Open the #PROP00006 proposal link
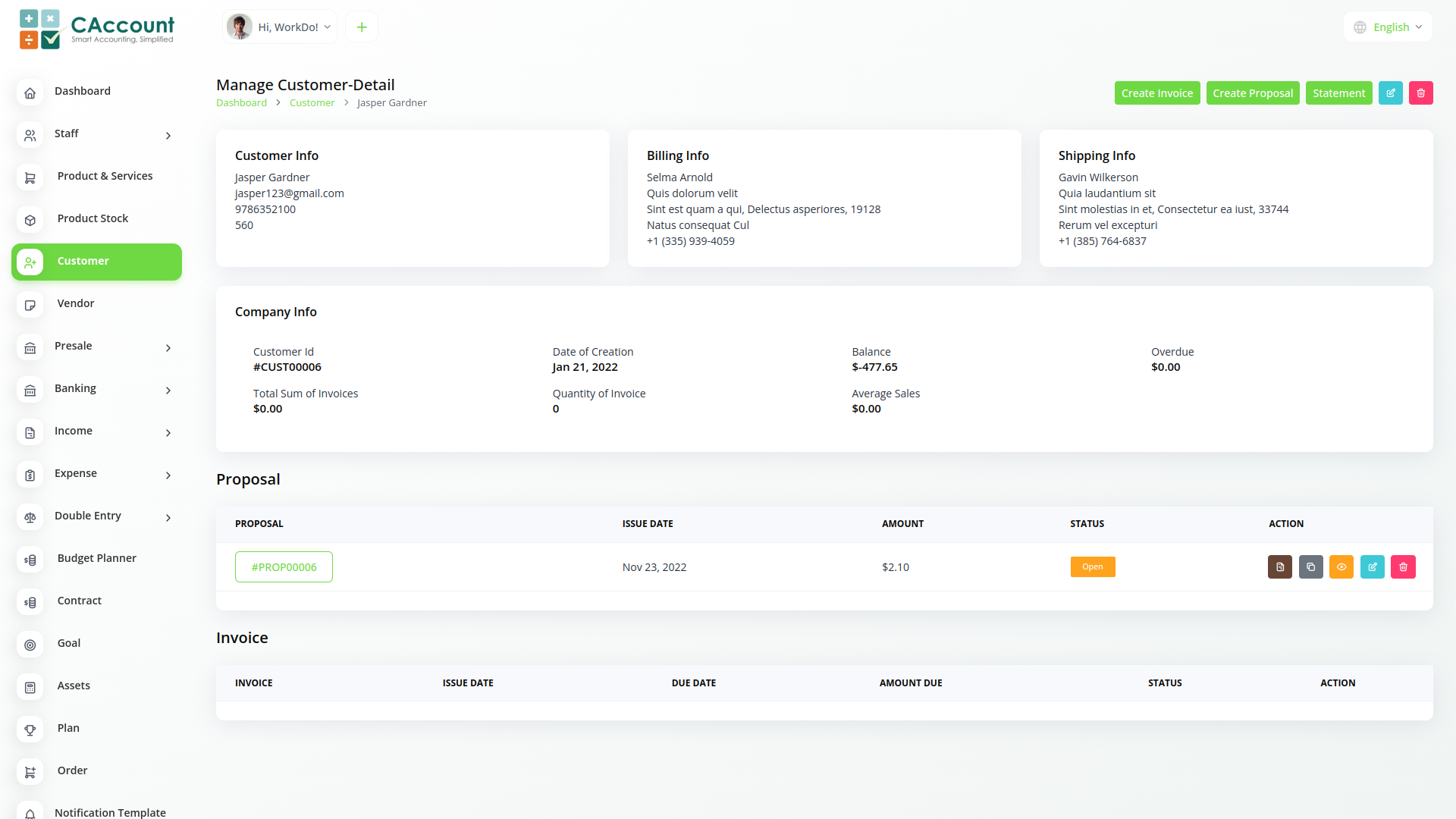This screenshot has height=819, width=1456. (284, 566)
